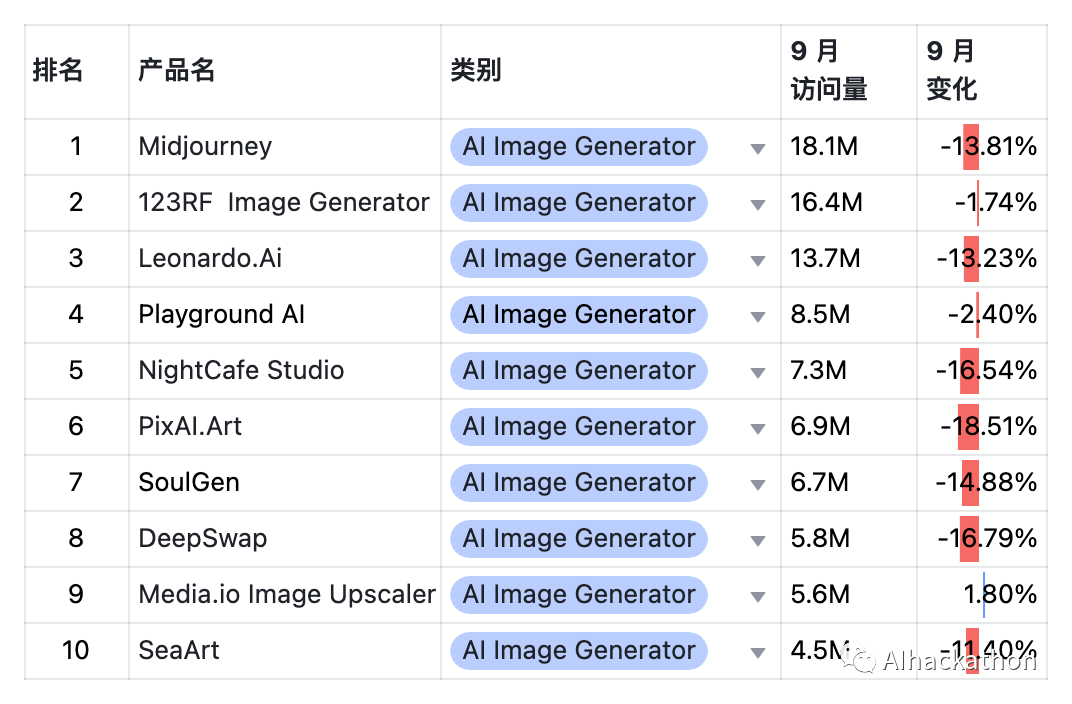This screenshot has height=704, width=1072.
Task: Select the -2.40% change cell
Action: (982, 315)
